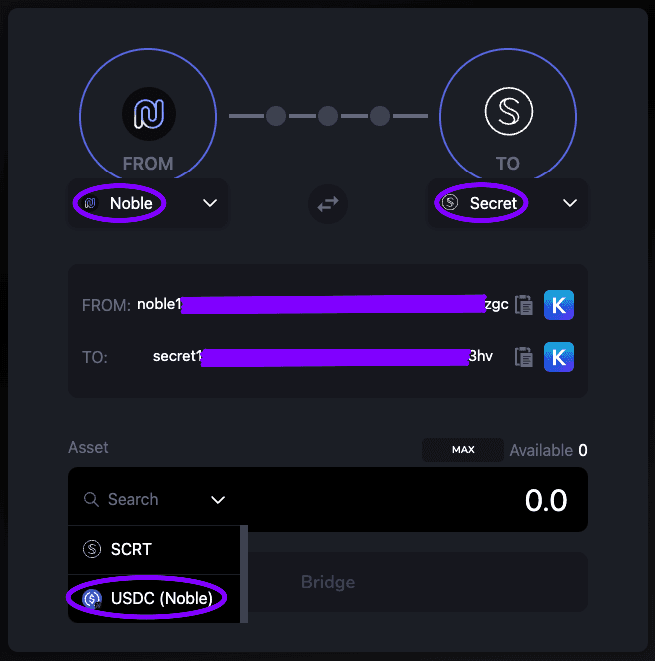655x661 pixels.
Task: Click the Noble logo in FROM circle
Action: (148, 112)
